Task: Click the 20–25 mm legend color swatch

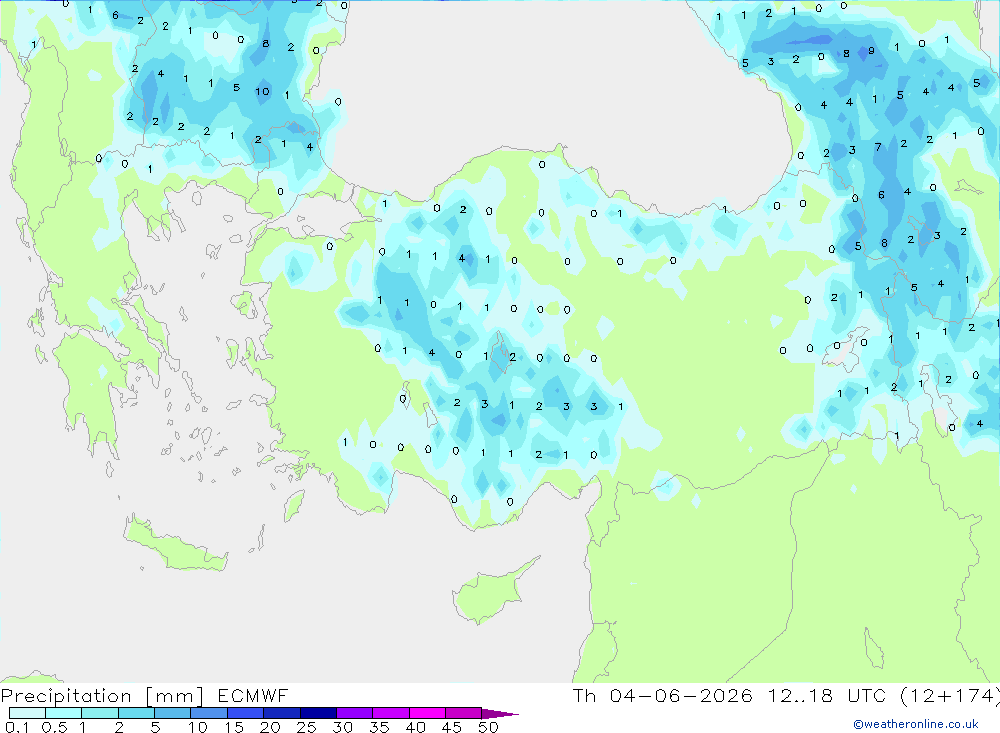Action: coord(282,713)
